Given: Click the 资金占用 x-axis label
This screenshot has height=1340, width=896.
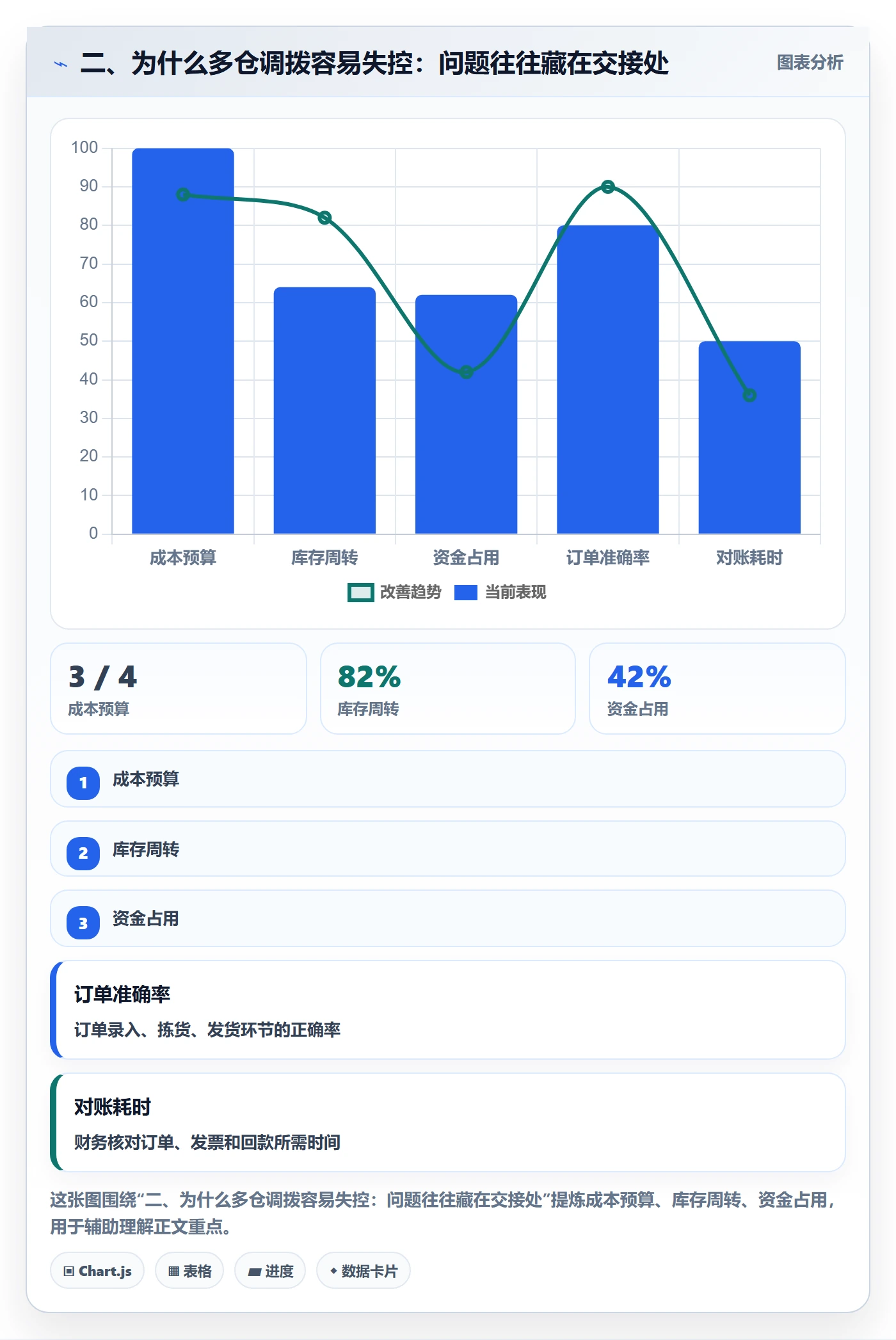Looking at the screenshot, I should [466, 558].
